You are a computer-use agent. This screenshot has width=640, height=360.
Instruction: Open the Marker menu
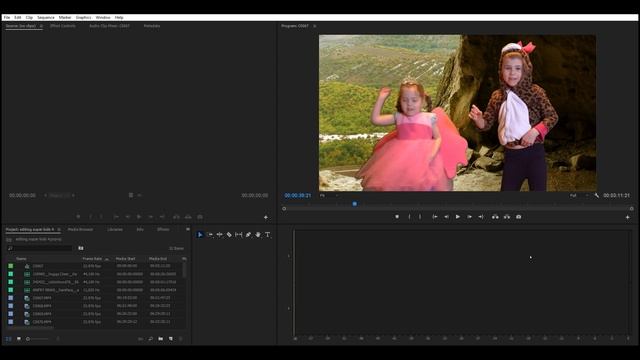pyautogui.click(x=65, y=18)
